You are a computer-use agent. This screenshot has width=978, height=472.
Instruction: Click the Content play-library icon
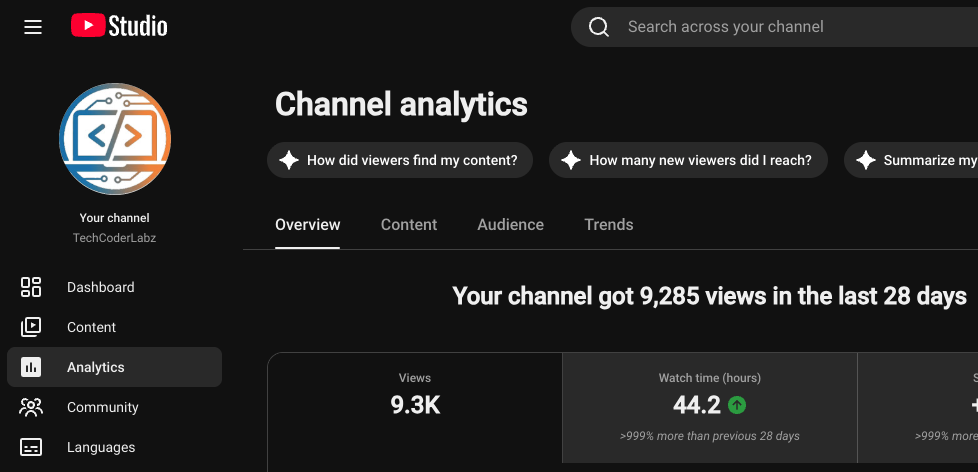tap(31, 327)
